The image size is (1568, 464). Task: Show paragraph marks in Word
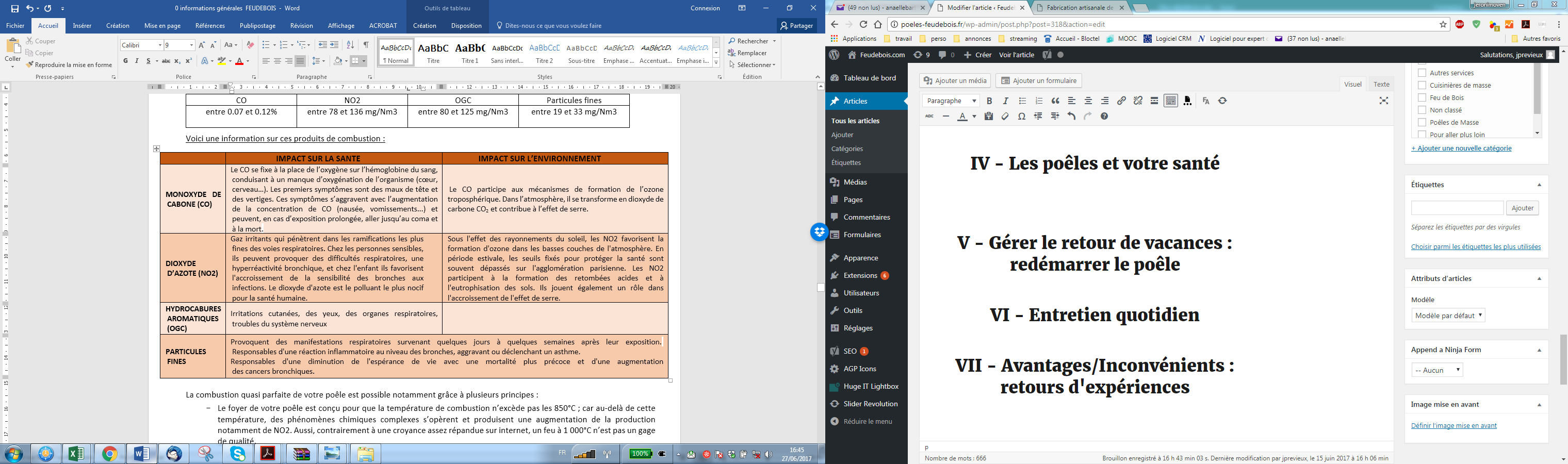[x=366, y=45]
